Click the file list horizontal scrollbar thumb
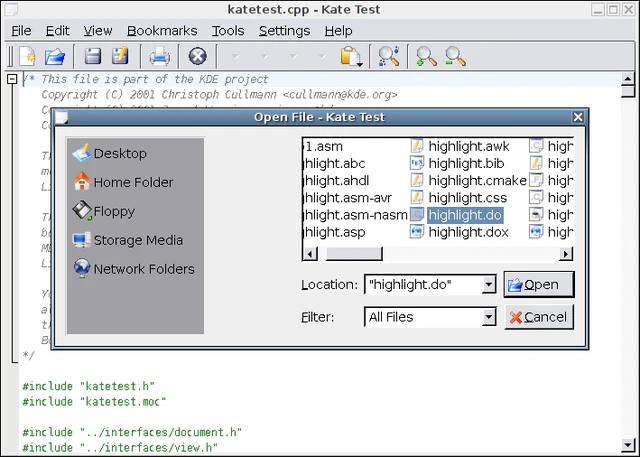The image size is (640, 457). point(354,254)
